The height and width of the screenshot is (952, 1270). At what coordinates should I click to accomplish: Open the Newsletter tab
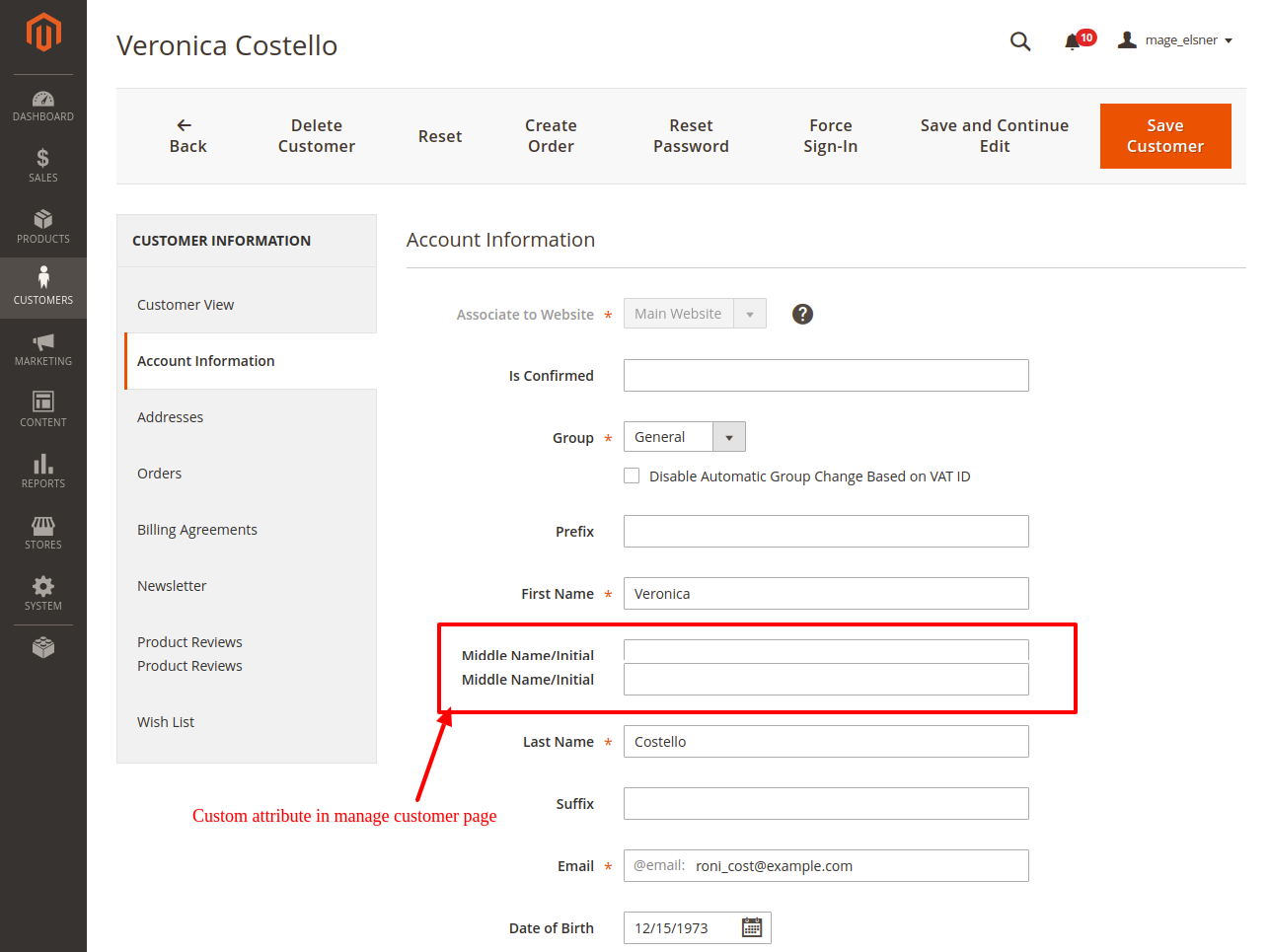click(x=172, y=586)
